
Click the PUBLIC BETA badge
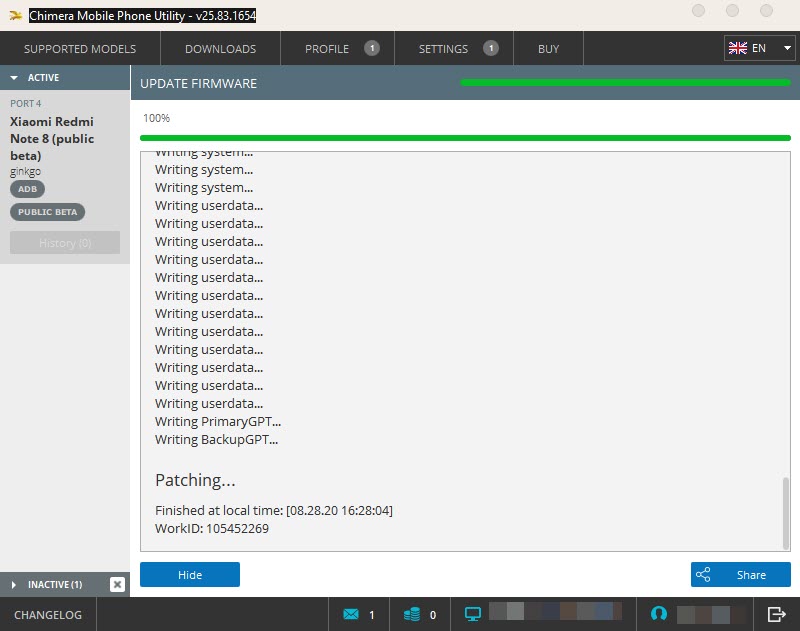point(47,212)
